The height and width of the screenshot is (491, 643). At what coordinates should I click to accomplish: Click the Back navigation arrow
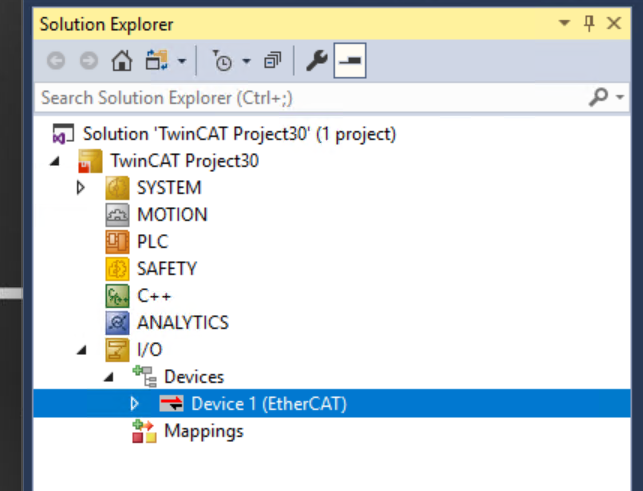click(56, 61)
